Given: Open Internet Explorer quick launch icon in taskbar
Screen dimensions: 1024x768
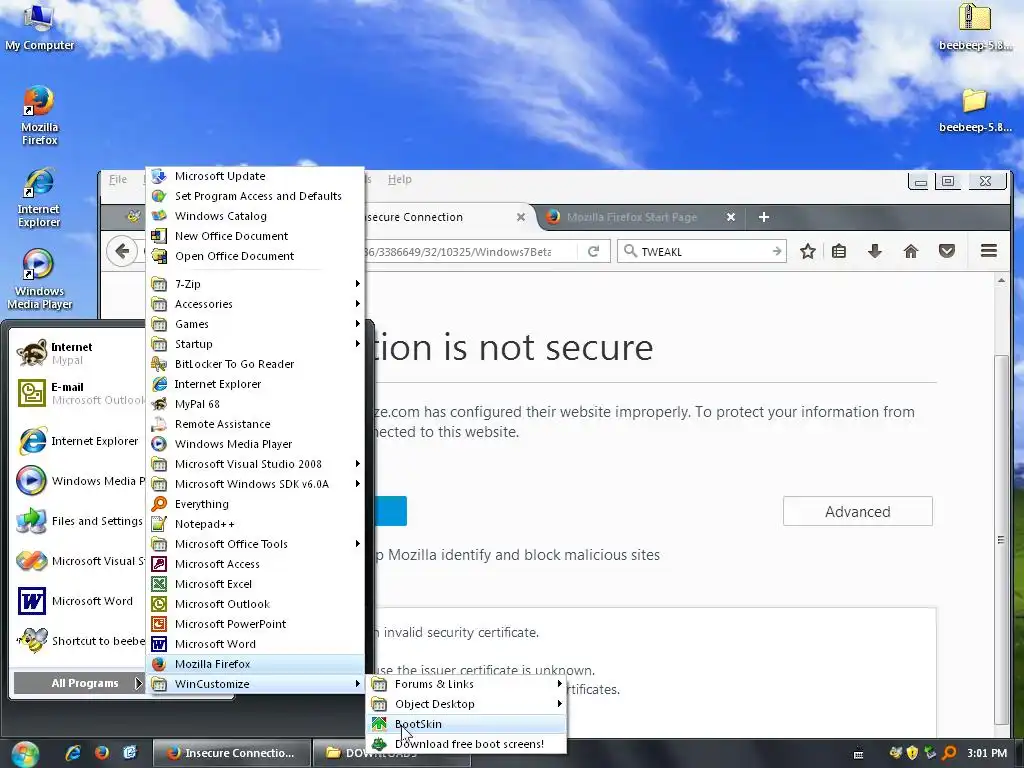Looking at the screenshot, I should [72, 752].
